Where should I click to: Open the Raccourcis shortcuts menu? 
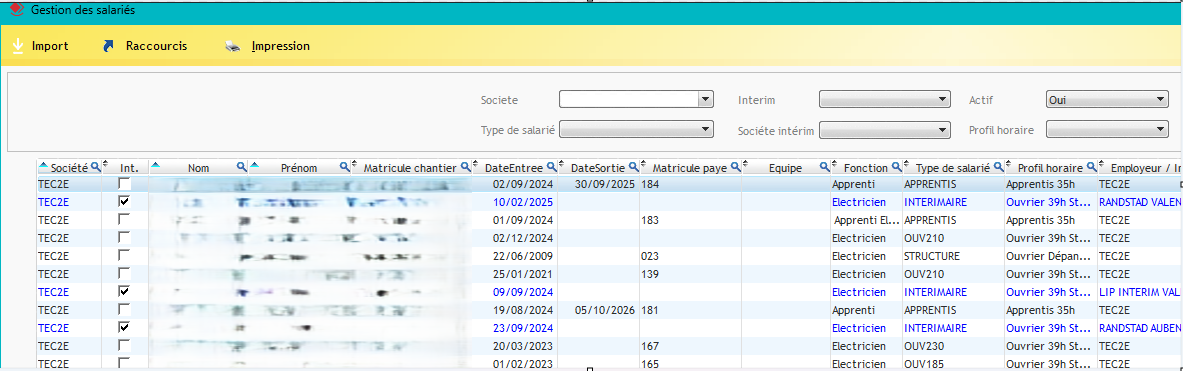click(145, 46)
